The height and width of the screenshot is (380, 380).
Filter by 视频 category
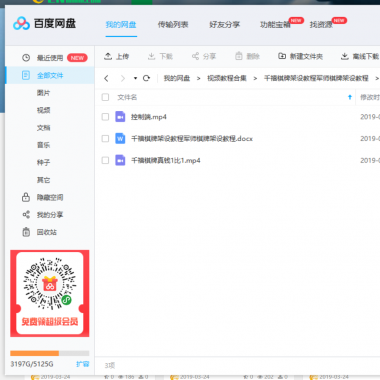(x=43, y=110)
